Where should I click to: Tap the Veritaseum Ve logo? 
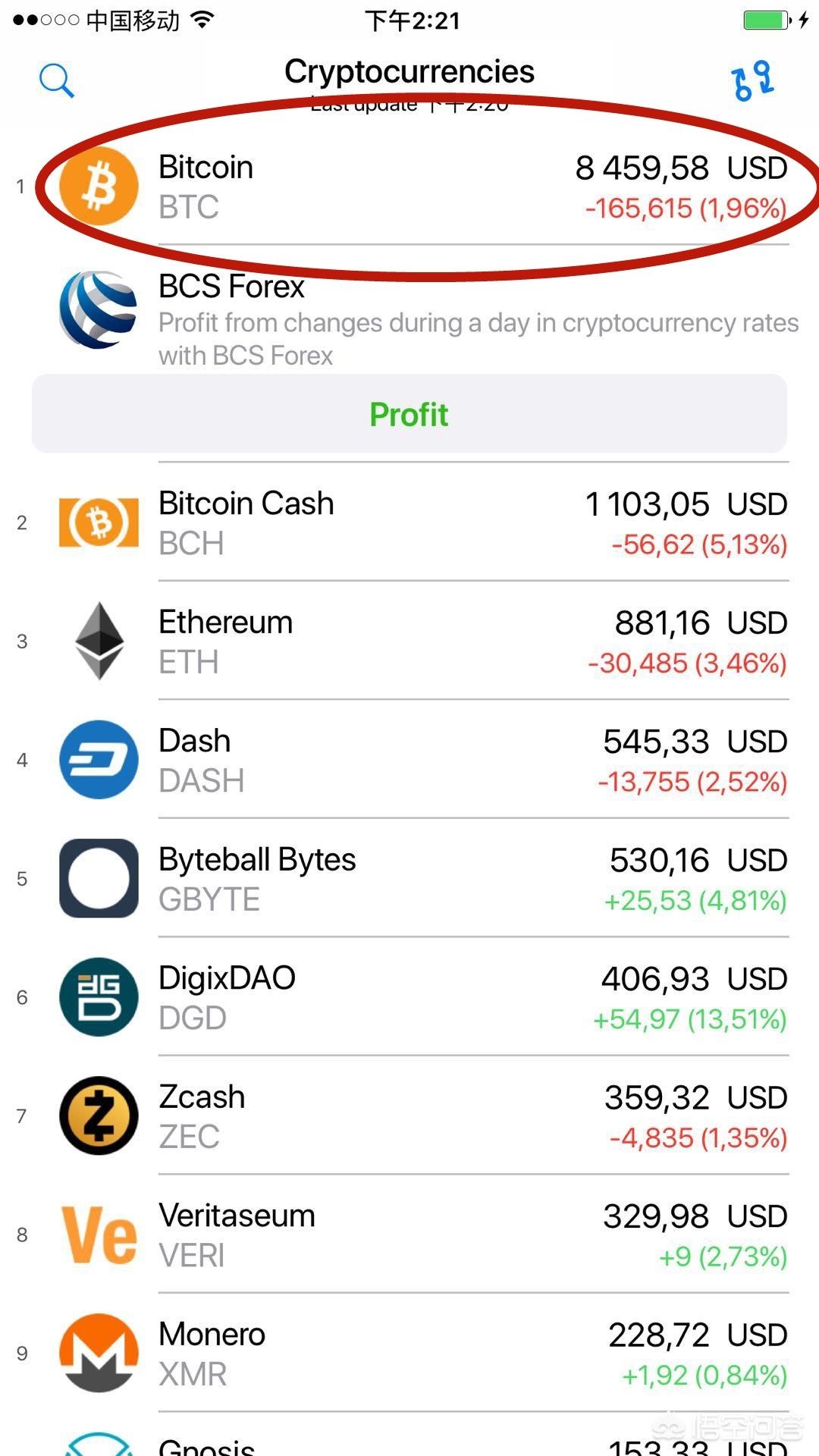pos(99,1235)
